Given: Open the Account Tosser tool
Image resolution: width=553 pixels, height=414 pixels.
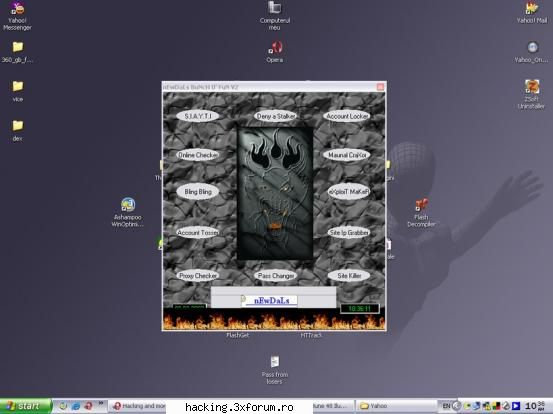Looking at the screenshot, I should (x=198, y=233).
